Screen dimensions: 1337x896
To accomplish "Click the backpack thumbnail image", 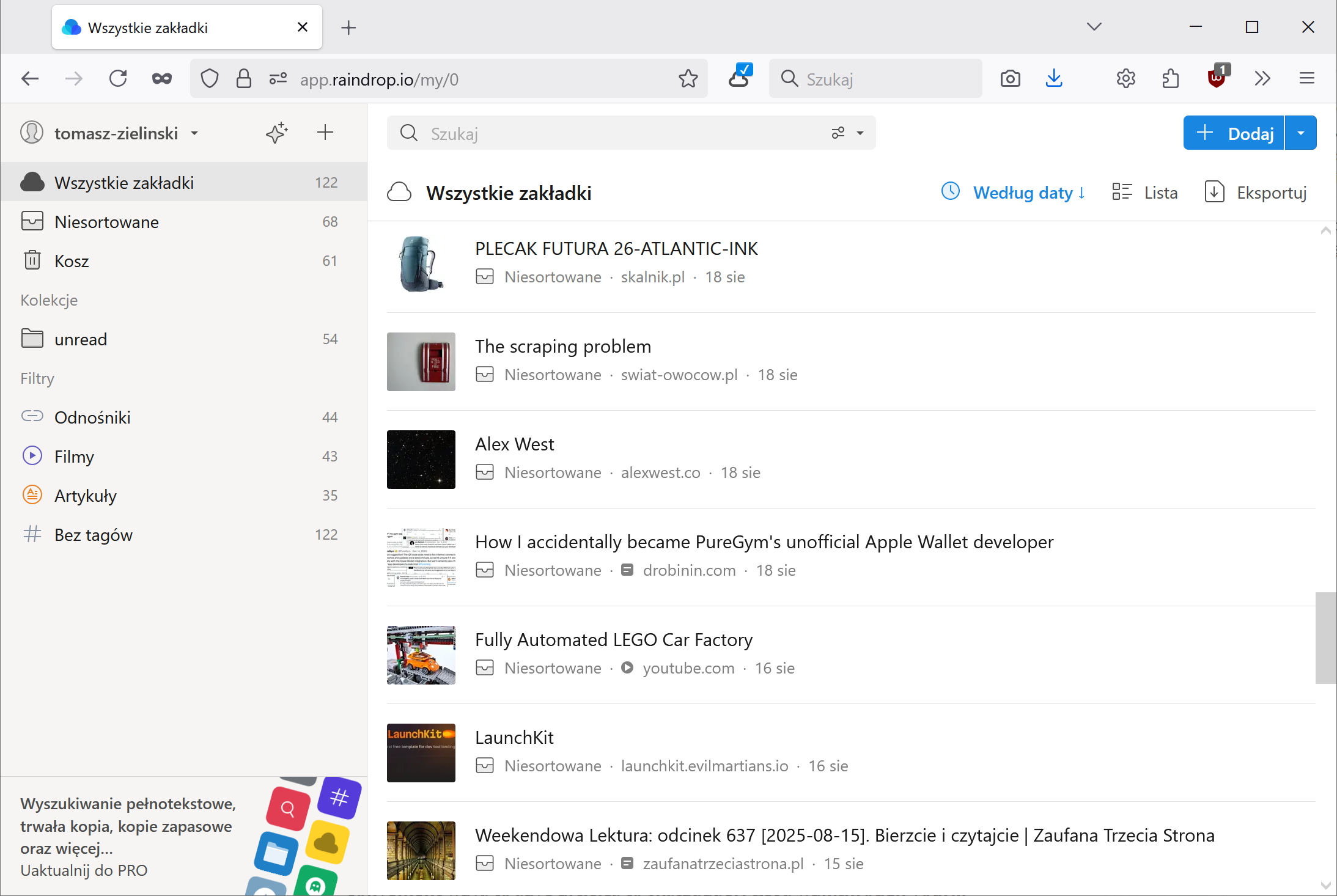I will point(421,264).
